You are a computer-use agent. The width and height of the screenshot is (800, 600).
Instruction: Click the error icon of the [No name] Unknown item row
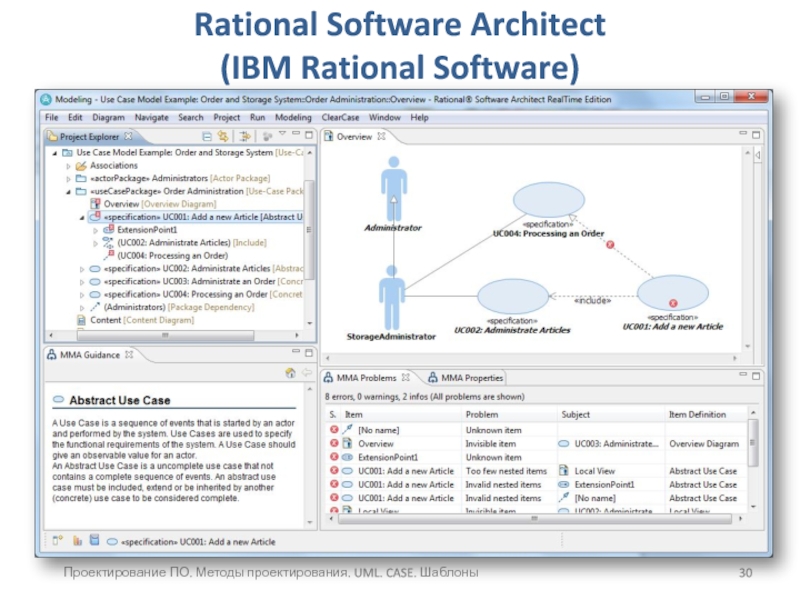[x=334, y=430]
